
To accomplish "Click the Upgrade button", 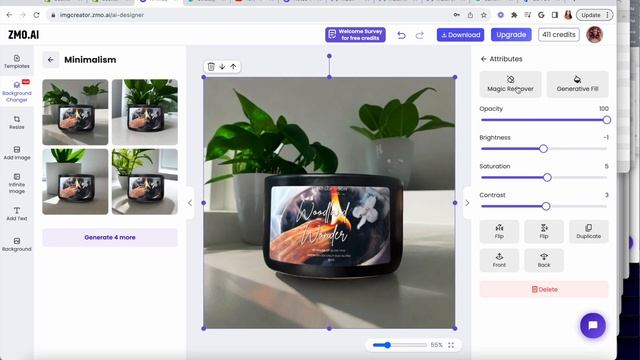I will [x=511, y=35].
